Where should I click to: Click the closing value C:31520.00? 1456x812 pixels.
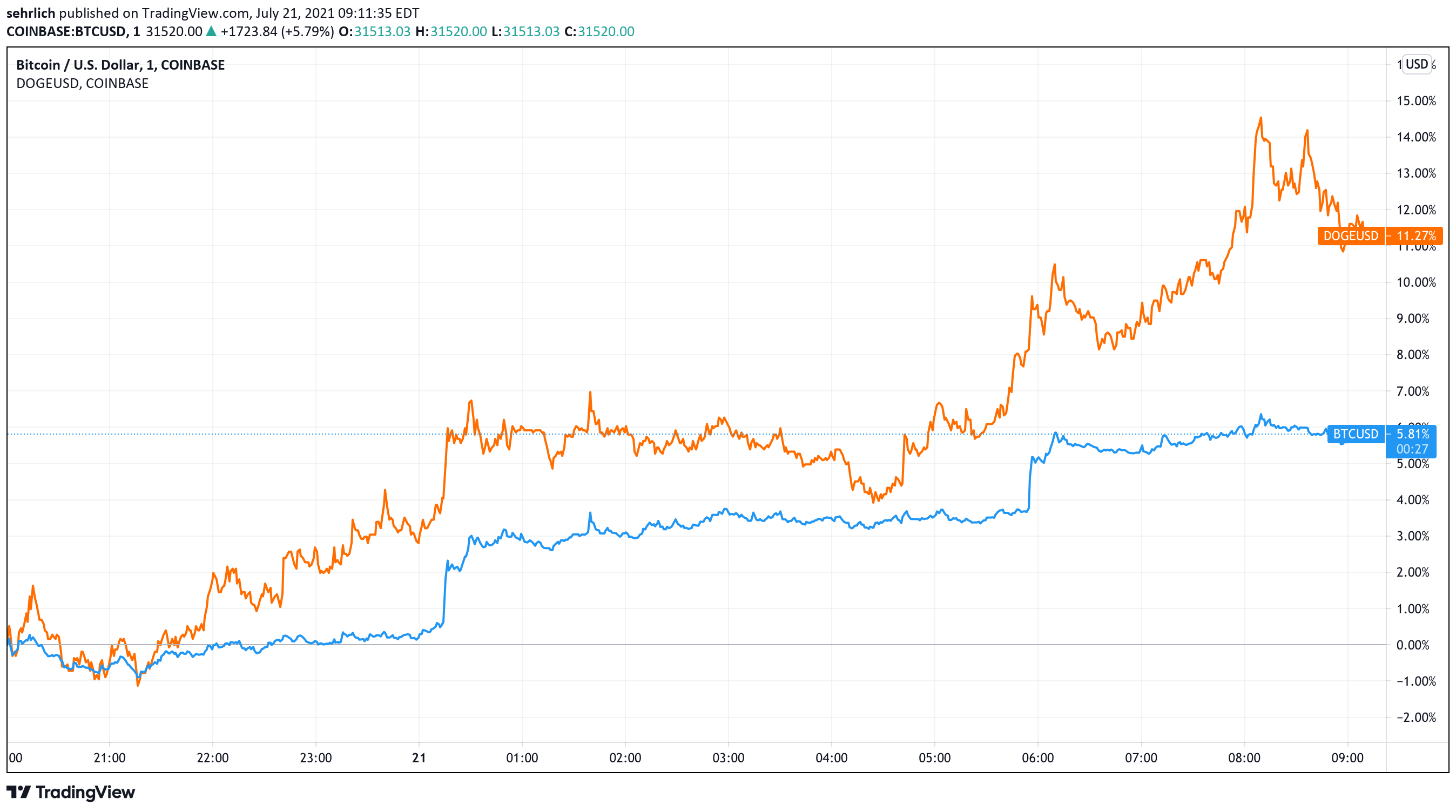pyautogui.click(x=599, y=32)
